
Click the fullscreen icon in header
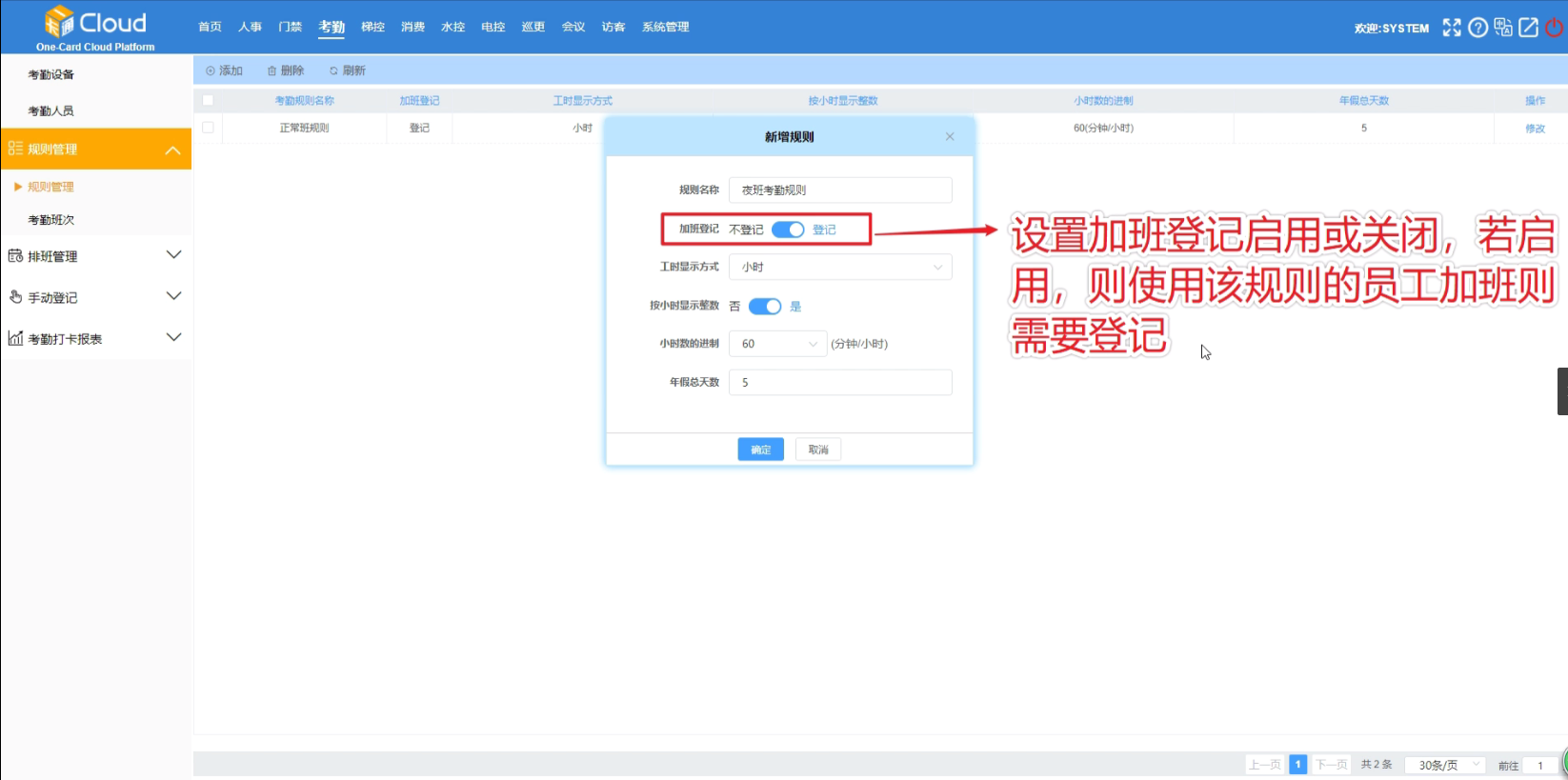coord(1451,28)
